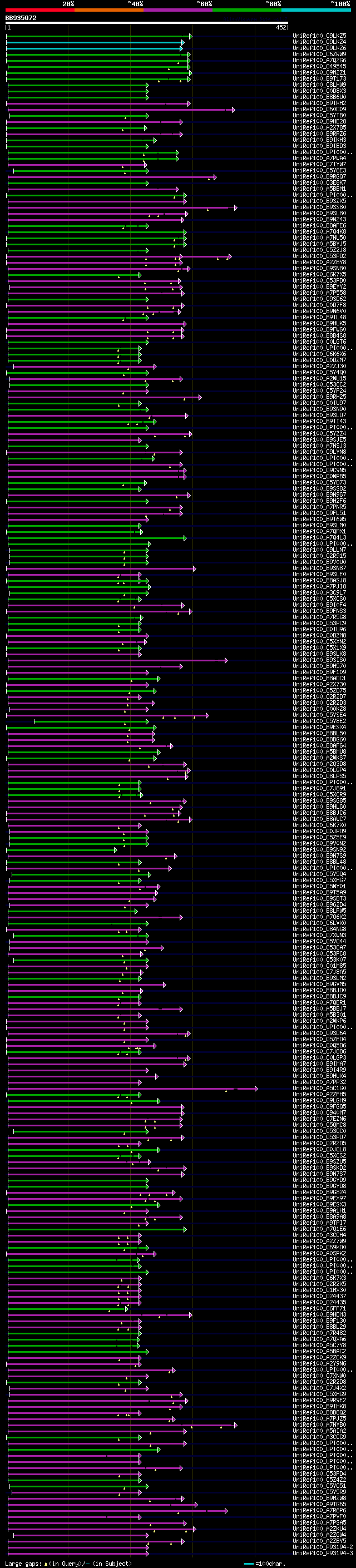Select label UniRef100_A7Q4L3
Image resolution: width=356 pixels, height=1568 pixels.
[x=319, y=537]
